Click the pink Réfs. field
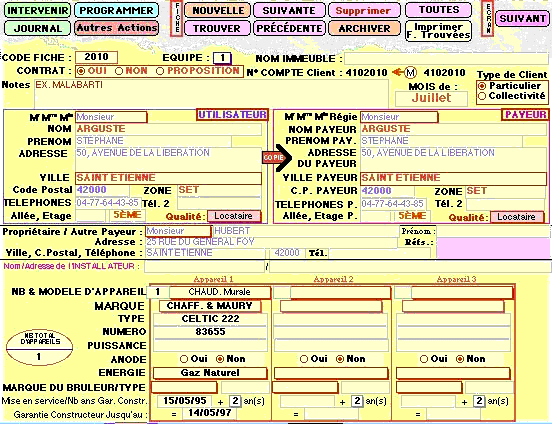Viewport: 552px width, 424px height. click(x=493, y=248)
